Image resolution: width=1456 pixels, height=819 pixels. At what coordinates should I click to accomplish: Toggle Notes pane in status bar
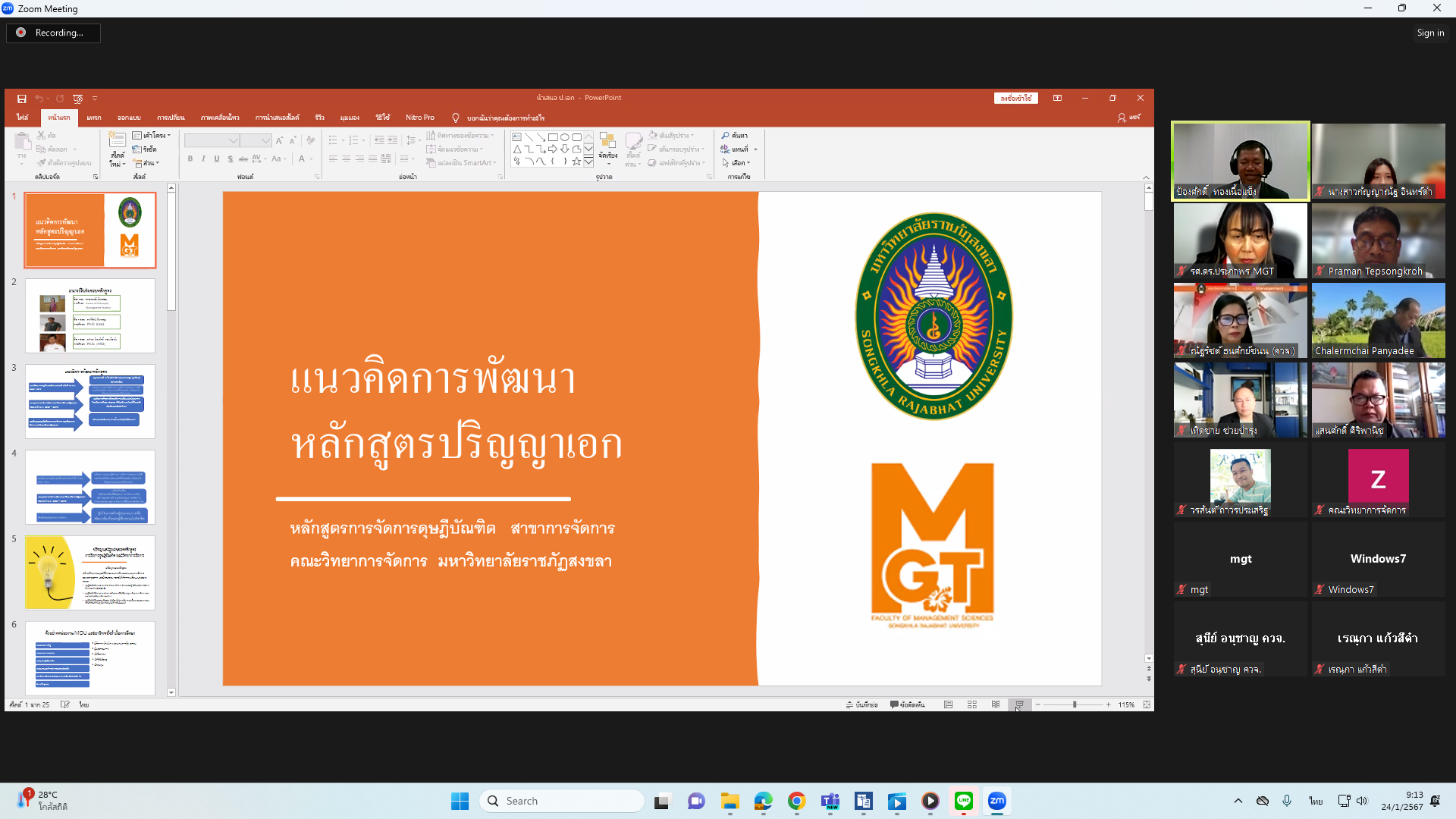861,704
